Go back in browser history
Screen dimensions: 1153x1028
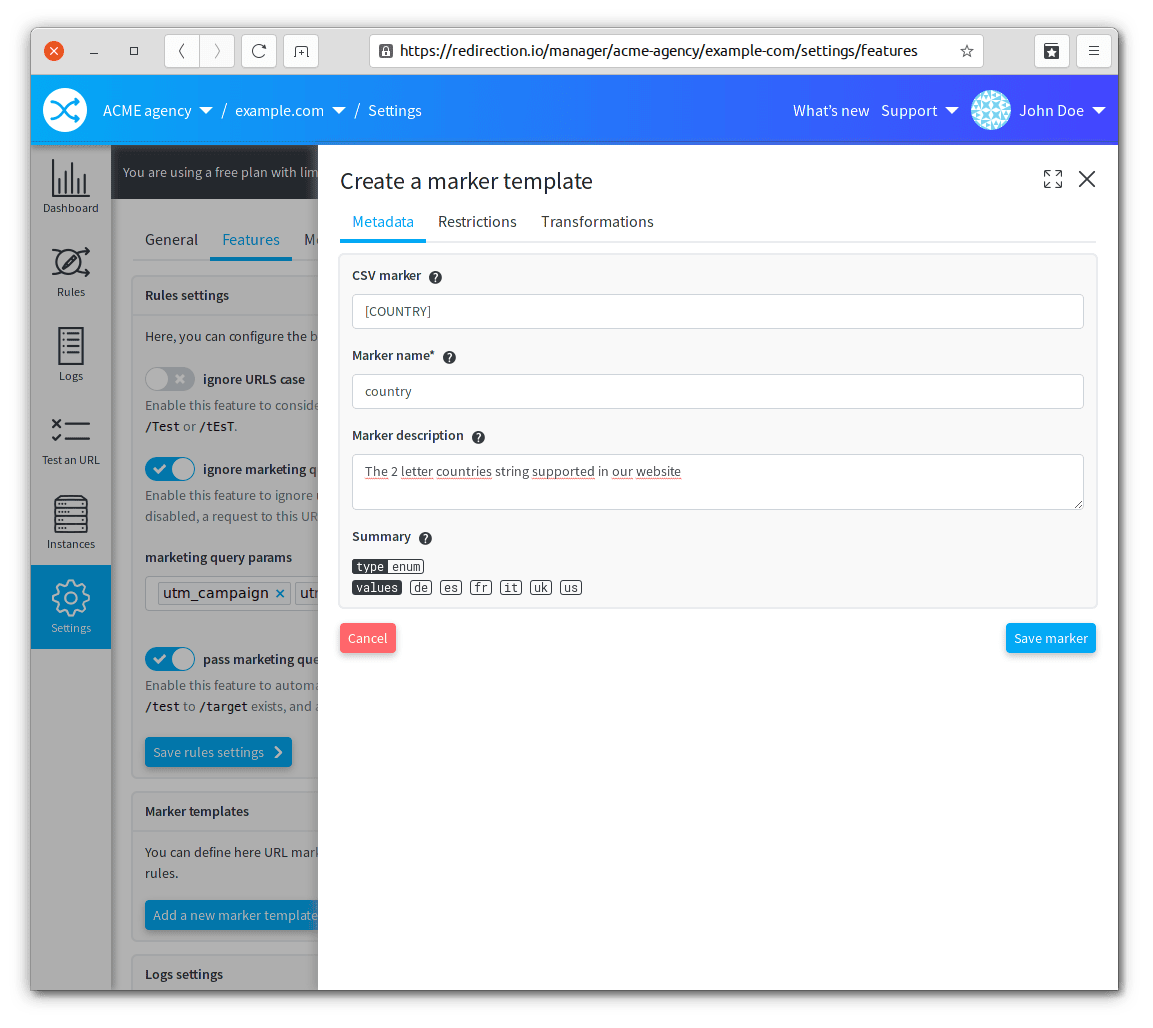(182, 51)
